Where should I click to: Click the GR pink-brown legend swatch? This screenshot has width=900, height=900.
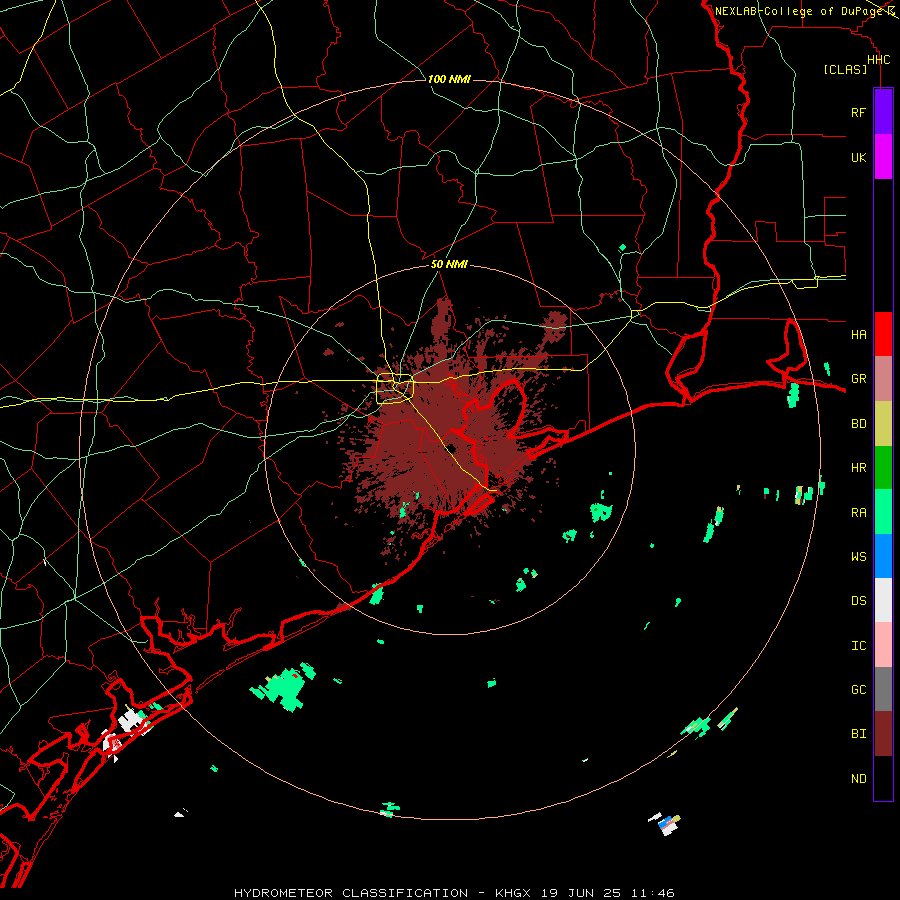883,379
